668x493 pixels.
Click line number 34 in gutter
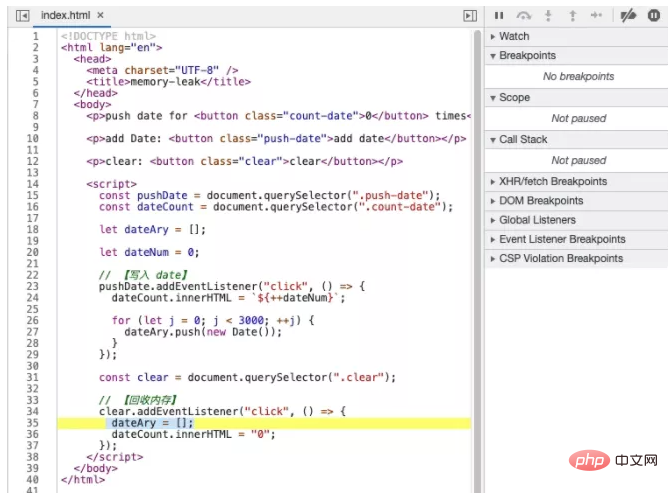coord(33,411)
